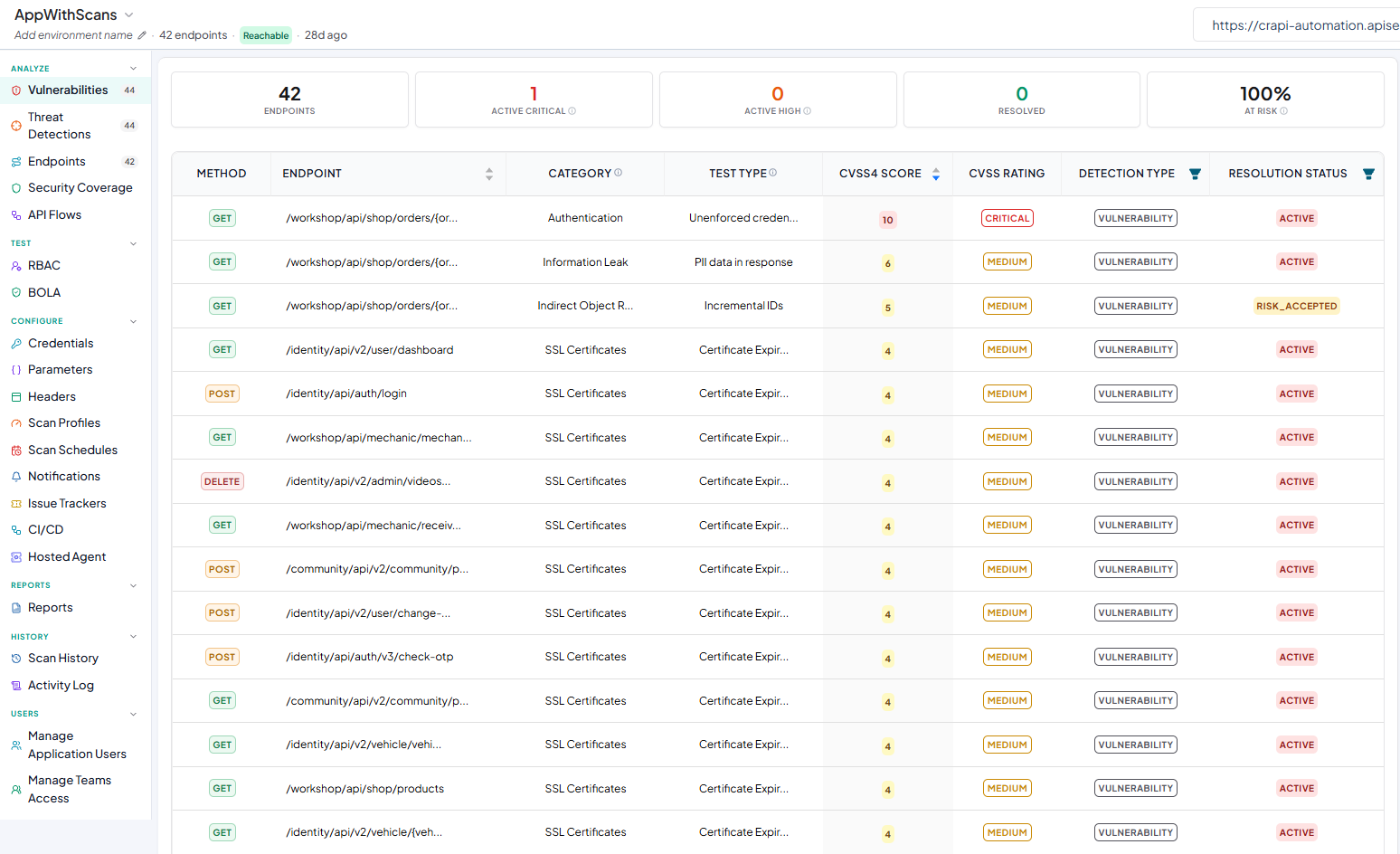Collapse the Users sidebar section
1400x854 pixels.
click(134, 714)
